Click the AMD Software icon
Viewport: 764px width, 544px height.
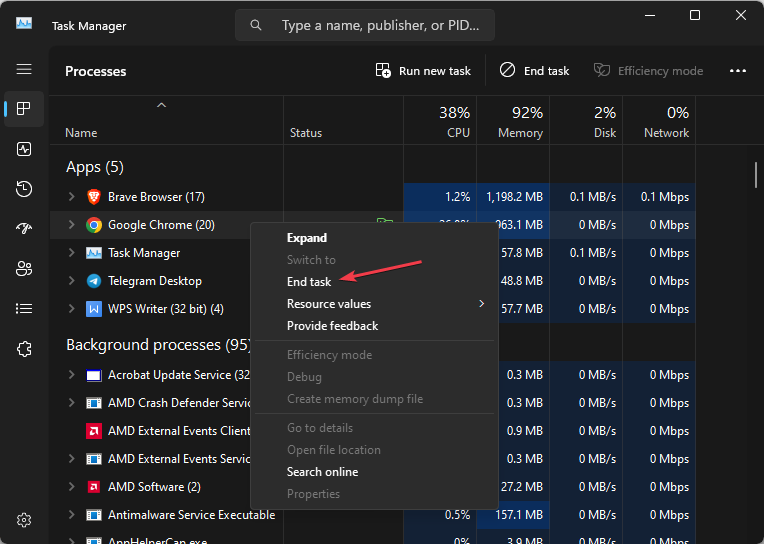(x=94, y=487)
